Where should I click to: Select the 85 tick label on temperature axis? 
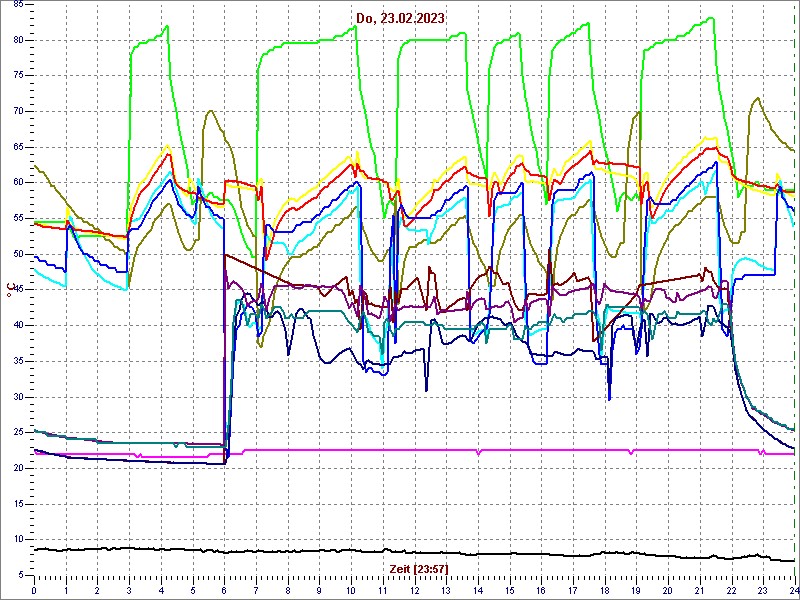click(18, 4)
